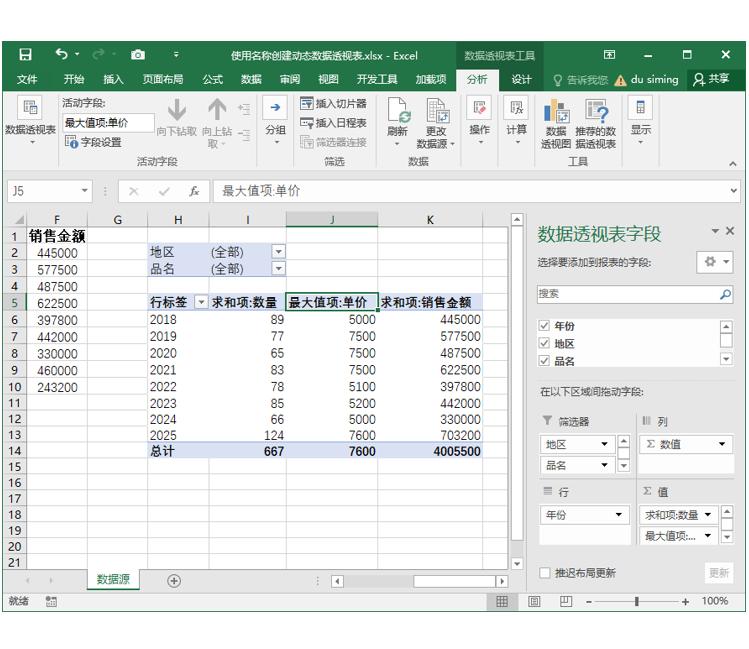Enable 推迟布局更新 defer layout update
This screenshot has height=649, width=749.
(545, 572)
